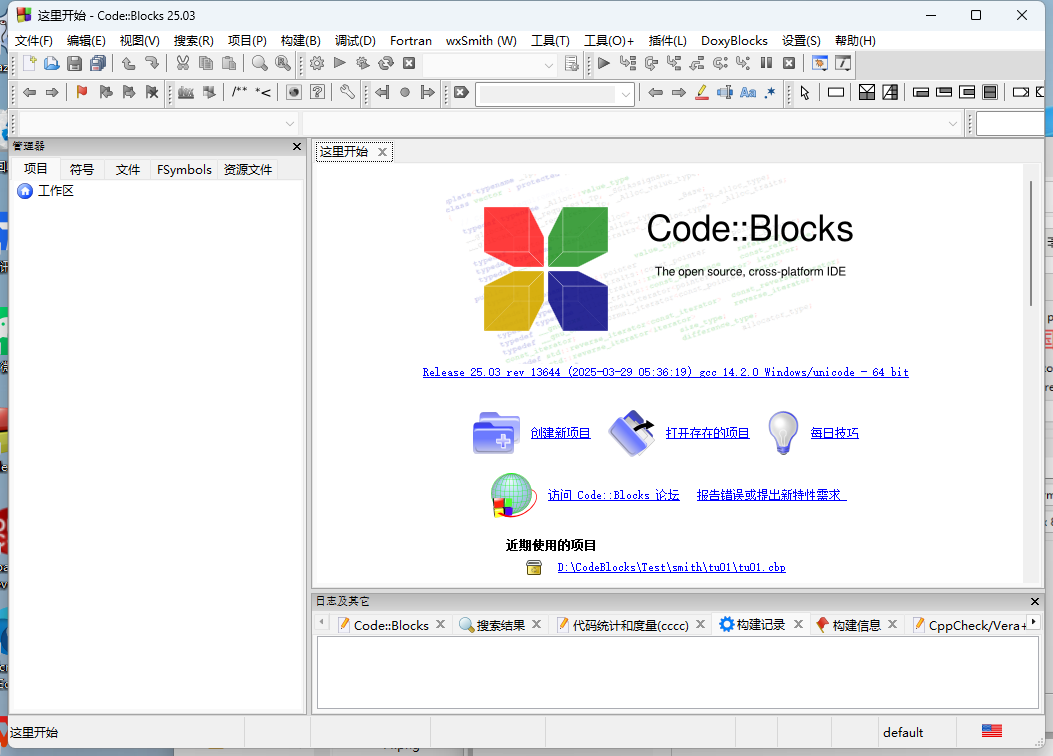Toggle bookmark with the red flag icon
Image resolution: width=1053 pixels, height=756 pixels.
(x=82, y=93)
